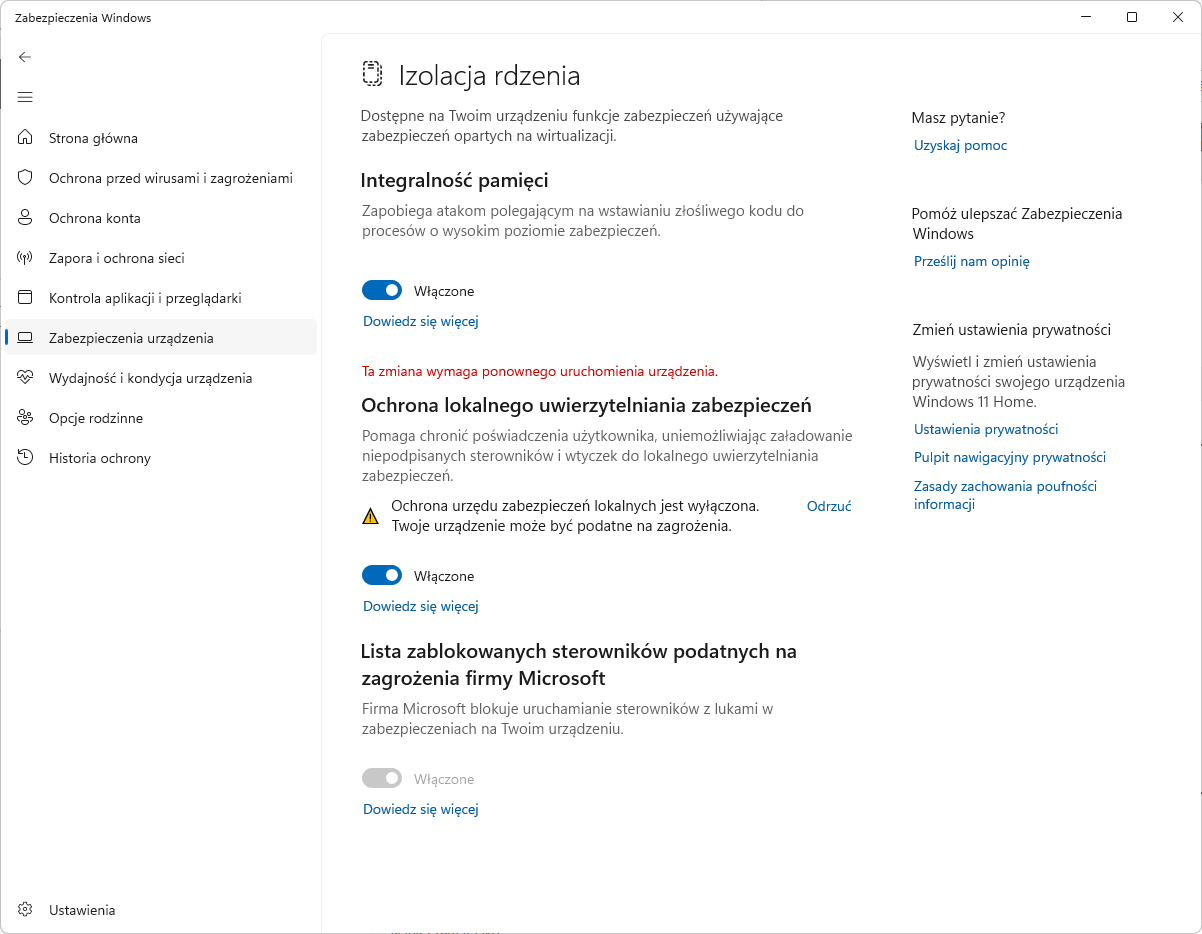Open the Uzyskaj pomoc link
The image size is (1202, 934).
tap(960, 145)
